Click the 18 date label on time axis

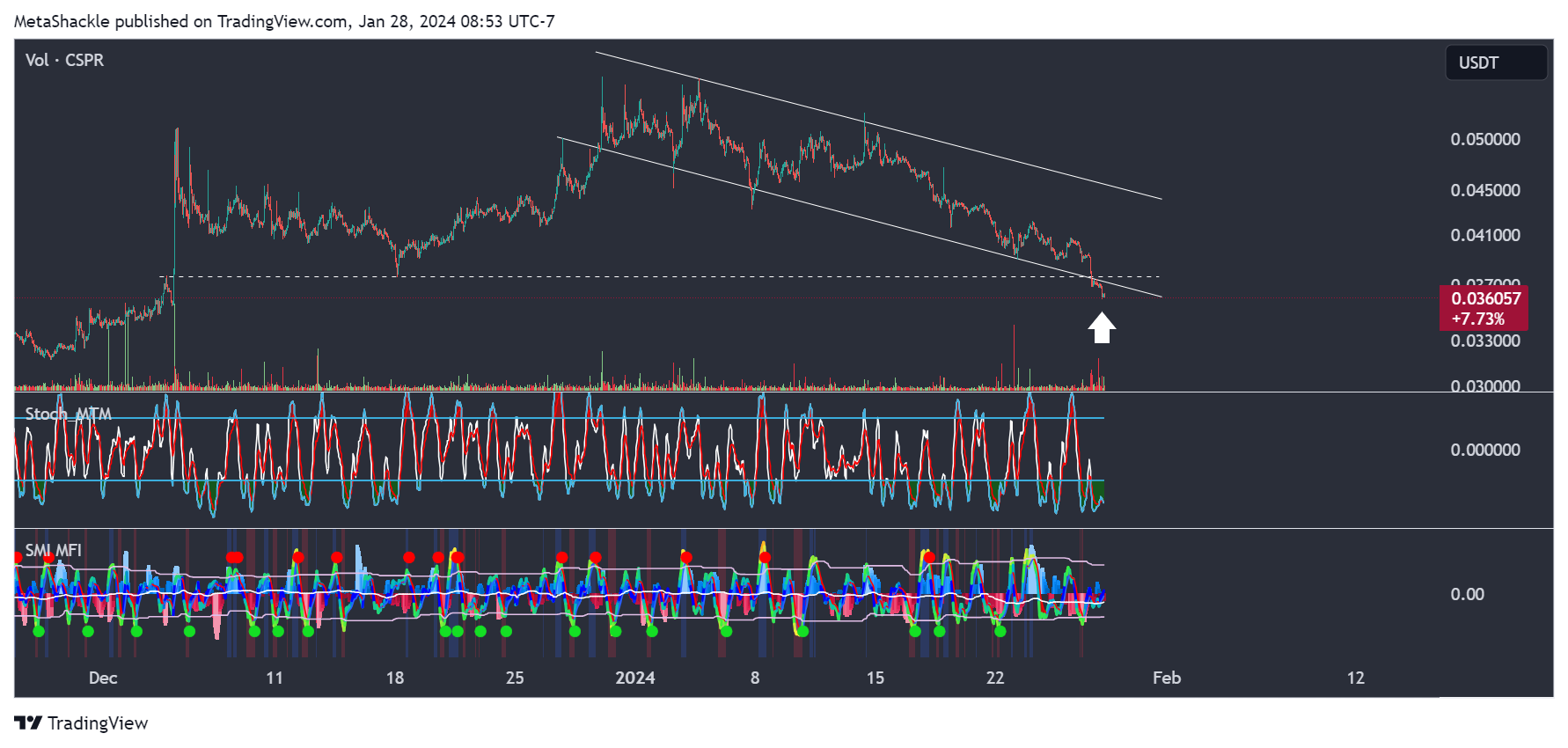pos(395,678)
